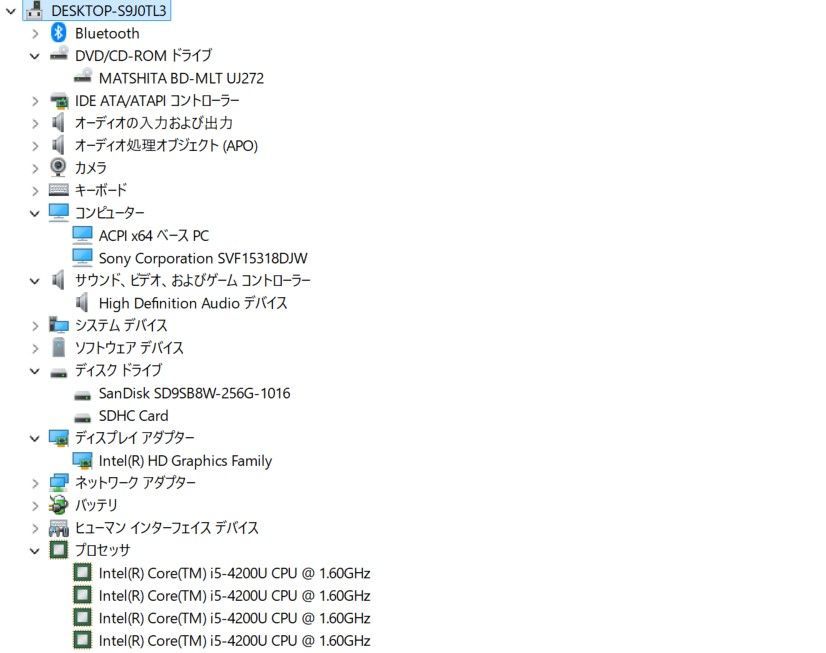The height and width of the screenshot is (653, 826).
Task: Collapse the プロセッサ category
Action: (35, 550)
